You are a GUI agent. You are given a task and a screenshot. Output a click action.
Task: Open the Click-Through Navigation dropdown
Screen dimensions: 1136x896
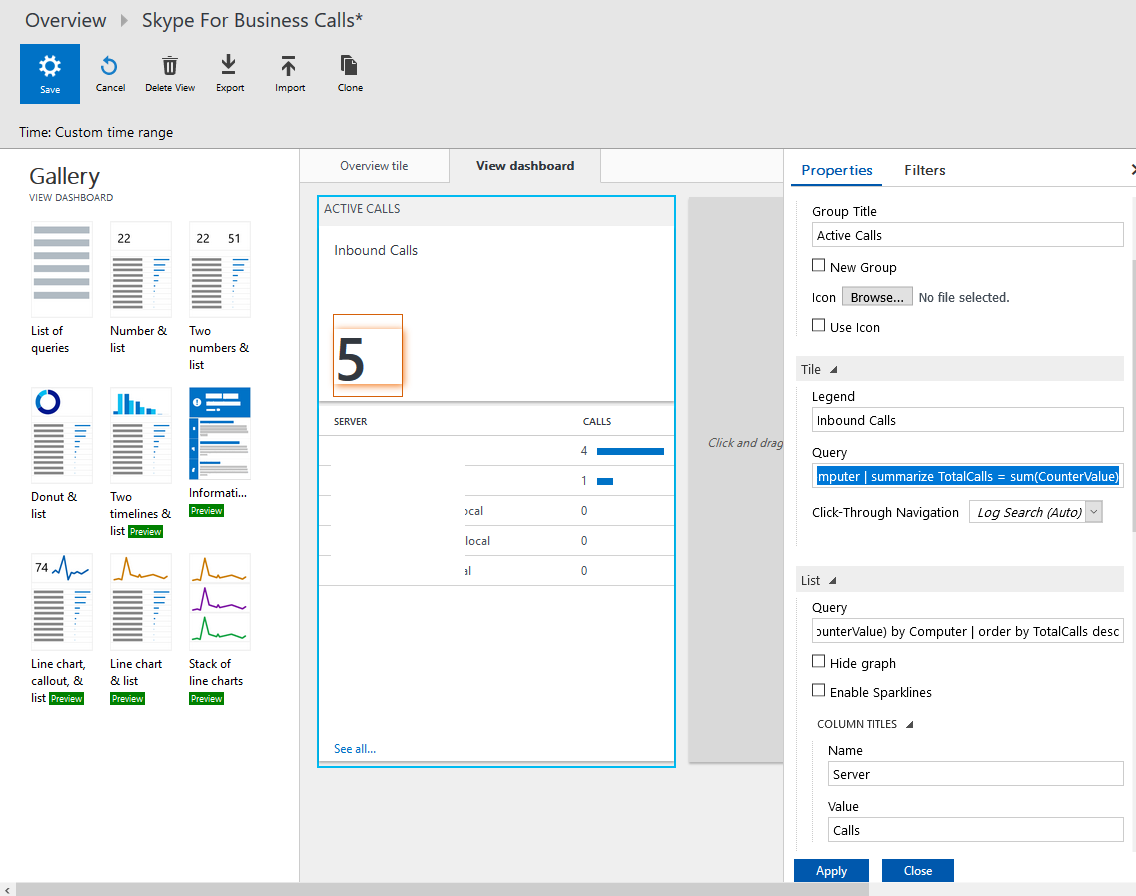pos(1036,512)
